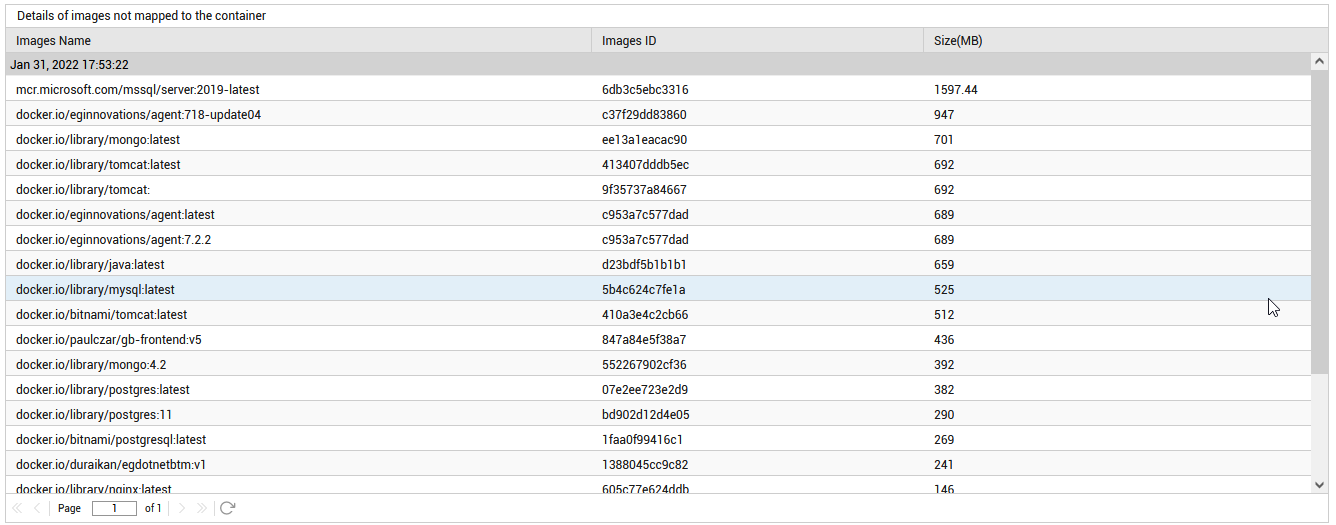
Task: Select the docker.io/eginnovations/agent:718-update04 row
Action: (659, 114)
